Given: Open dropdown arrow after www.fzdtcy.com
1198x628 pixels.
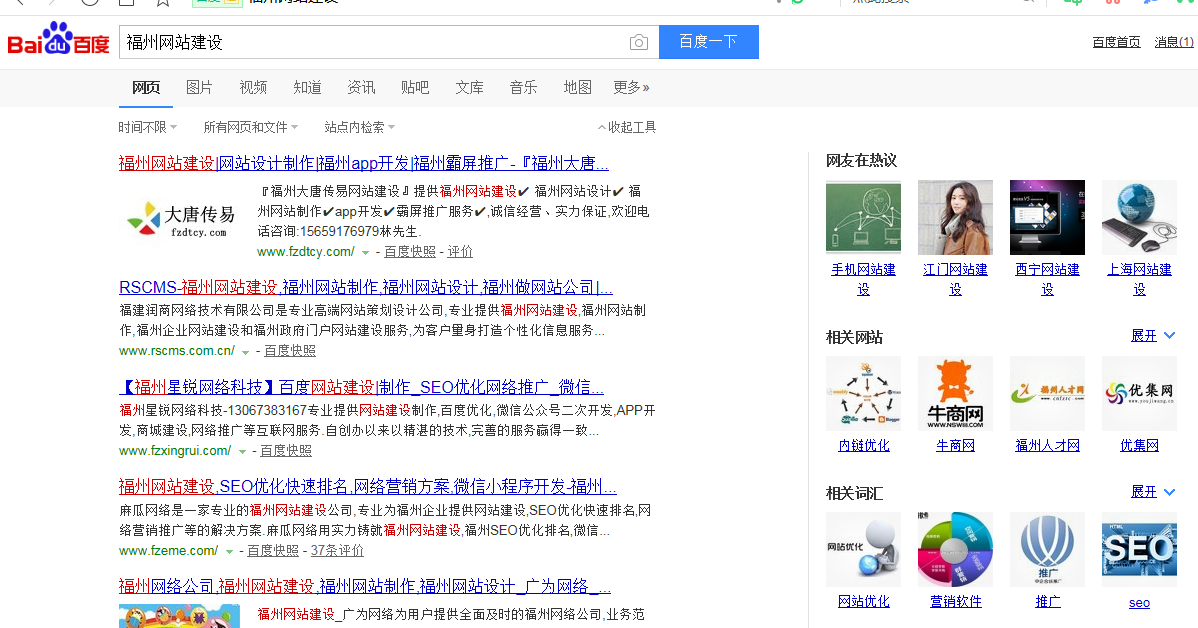Looking at the screenshot, I should tap(365, 252).
